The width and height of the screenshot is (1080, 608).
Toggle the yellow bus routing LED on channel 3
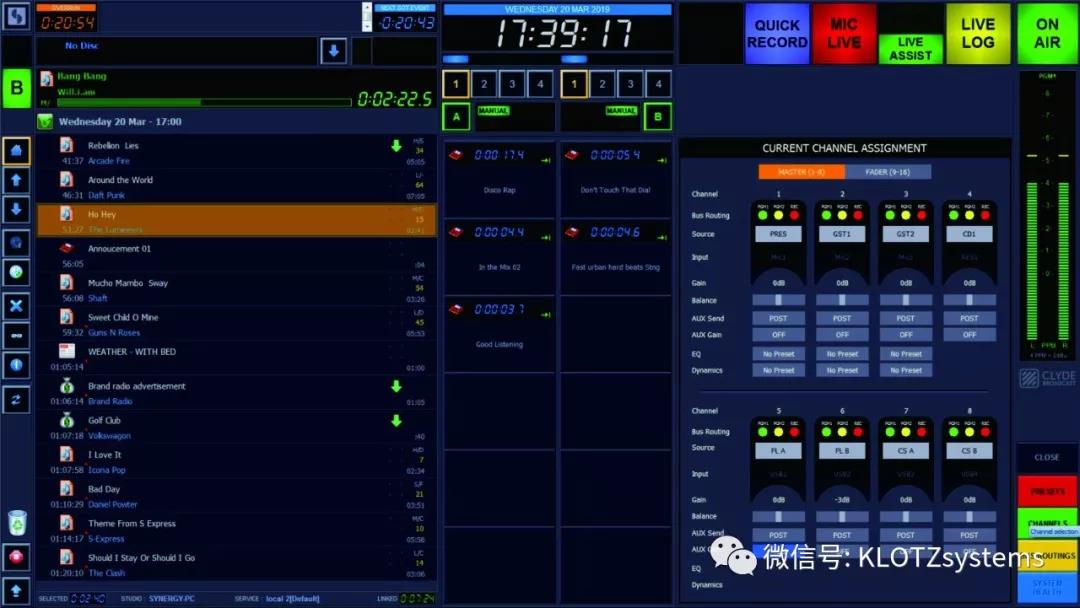[x=906, y=216]
